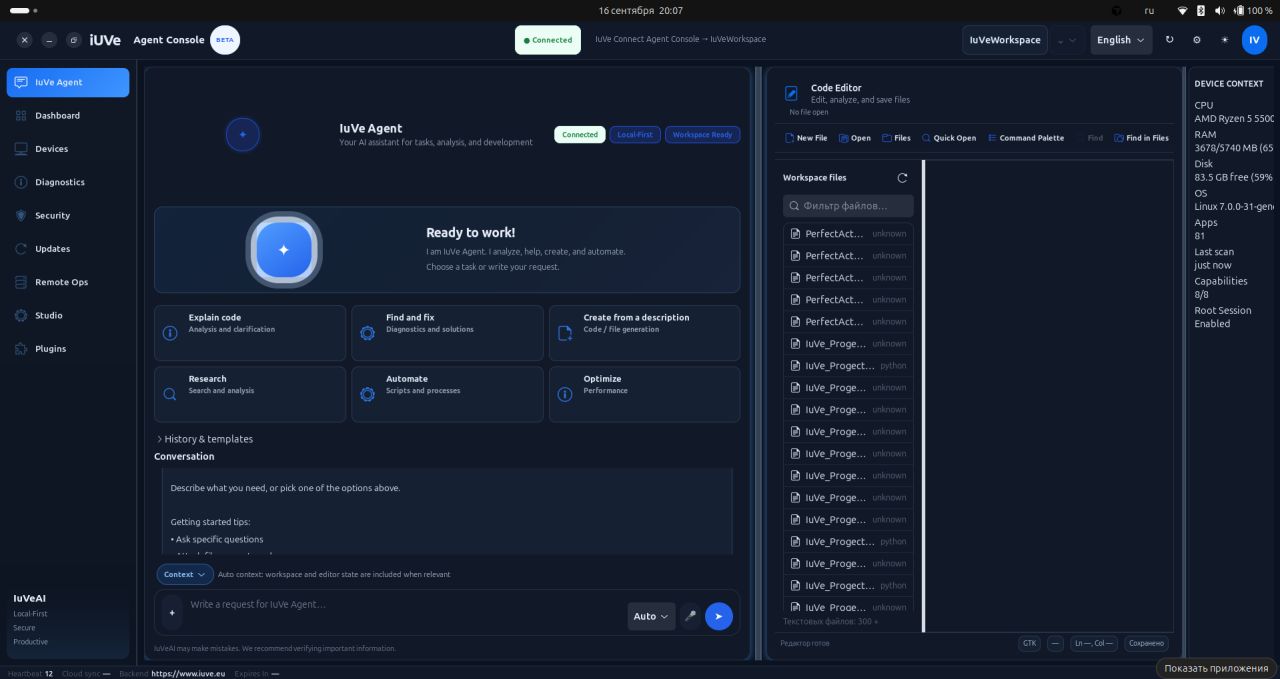The image size is (1280, 679).
Task: Focus the Write a request for IuVe Agent field
Action: point(405,605)
